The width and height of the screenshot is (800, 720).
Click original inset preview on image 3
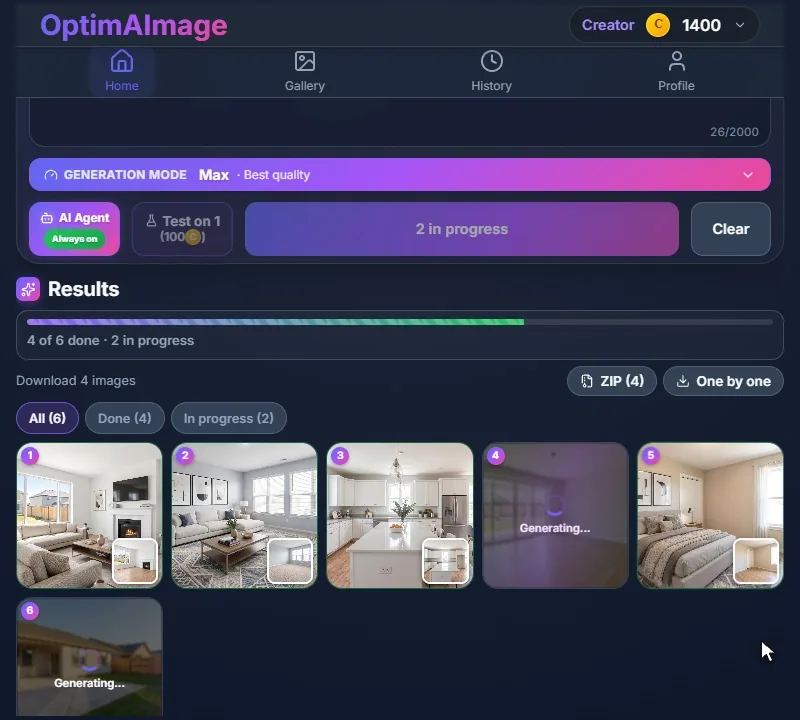pyautogui.click(x=445, y=560)
